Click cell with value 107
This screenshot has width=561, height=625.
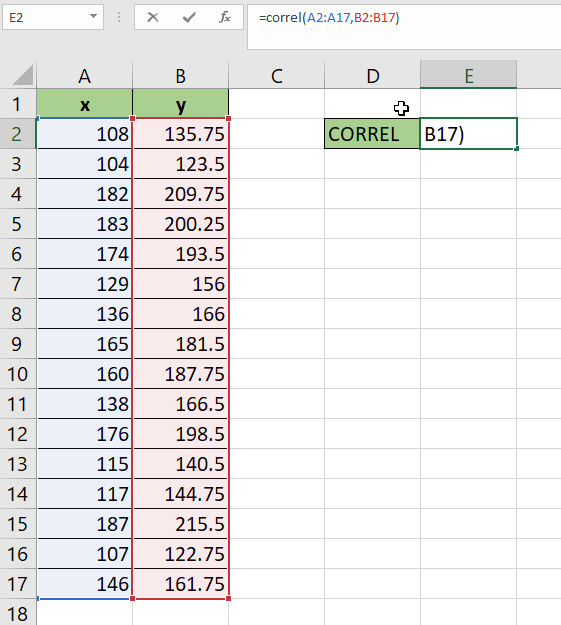(85, 554)
